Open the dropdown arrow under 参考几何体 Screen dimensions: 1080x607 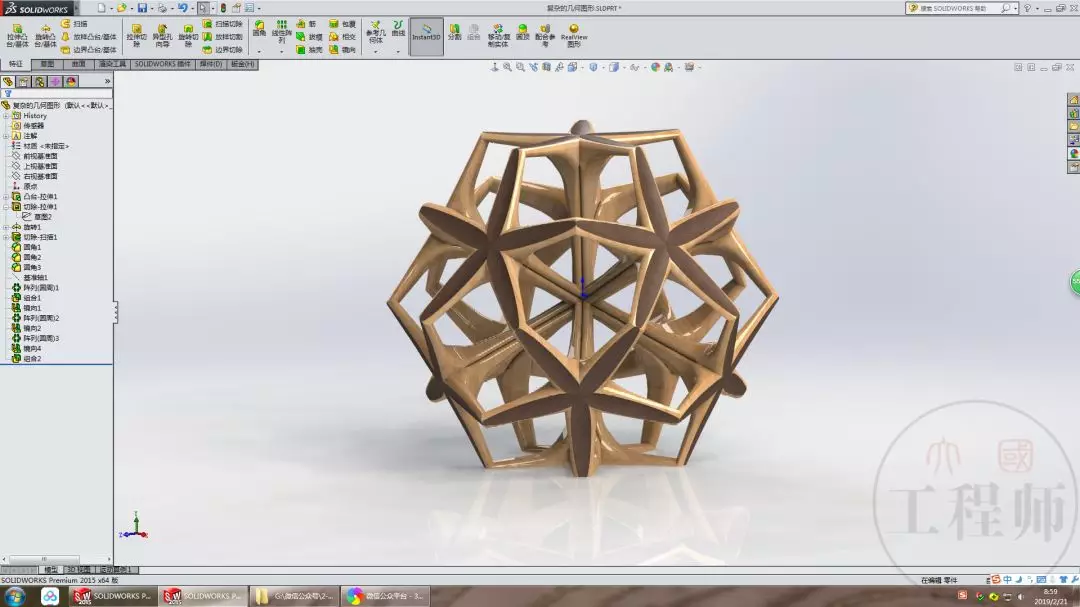point(375,51)
